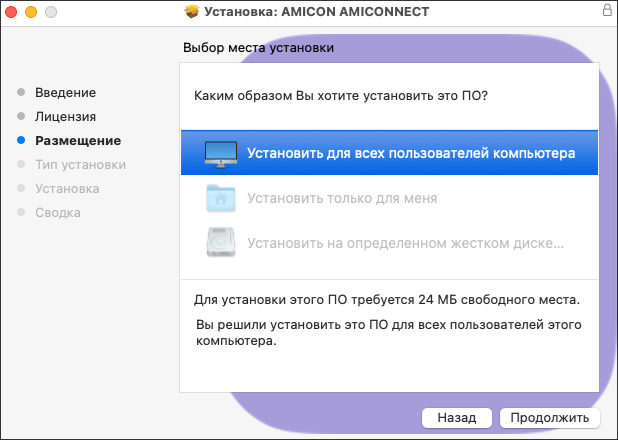Click the blue bullet next to Размещение
Screen dimensions: 618x440
tap(20, 141)
